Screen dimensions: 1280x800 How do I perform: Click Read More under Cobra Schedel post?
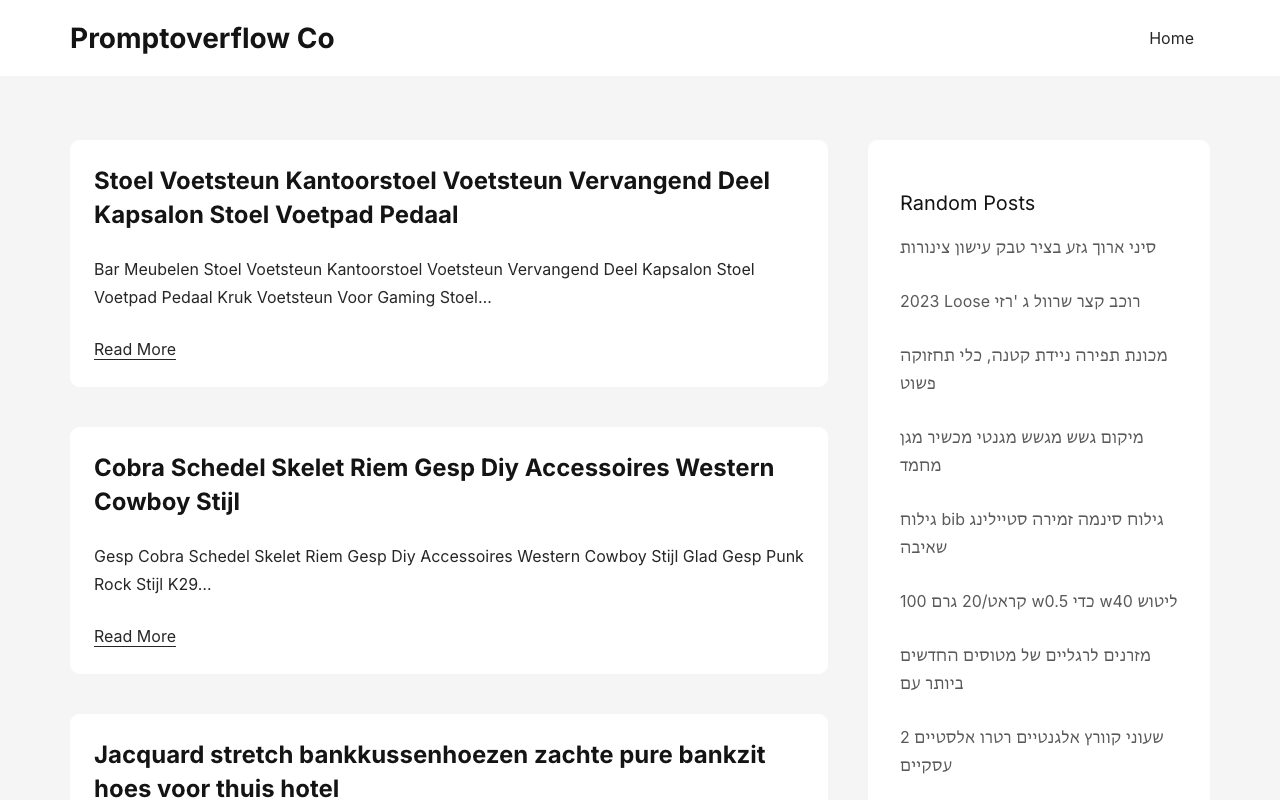pos(135,636)
